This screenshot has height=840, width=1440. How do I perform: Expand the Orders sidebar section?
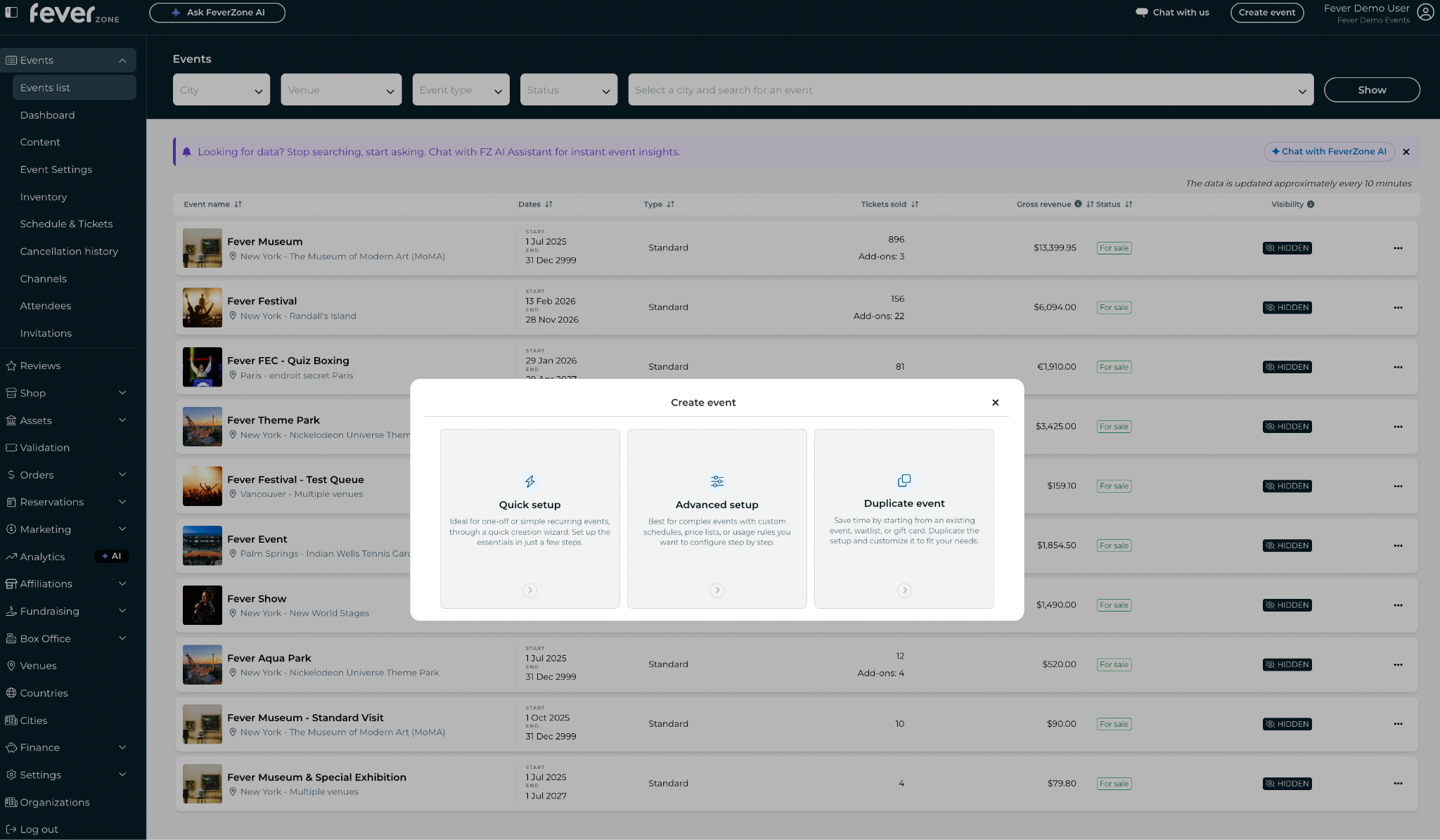click(x=122, y=475)
